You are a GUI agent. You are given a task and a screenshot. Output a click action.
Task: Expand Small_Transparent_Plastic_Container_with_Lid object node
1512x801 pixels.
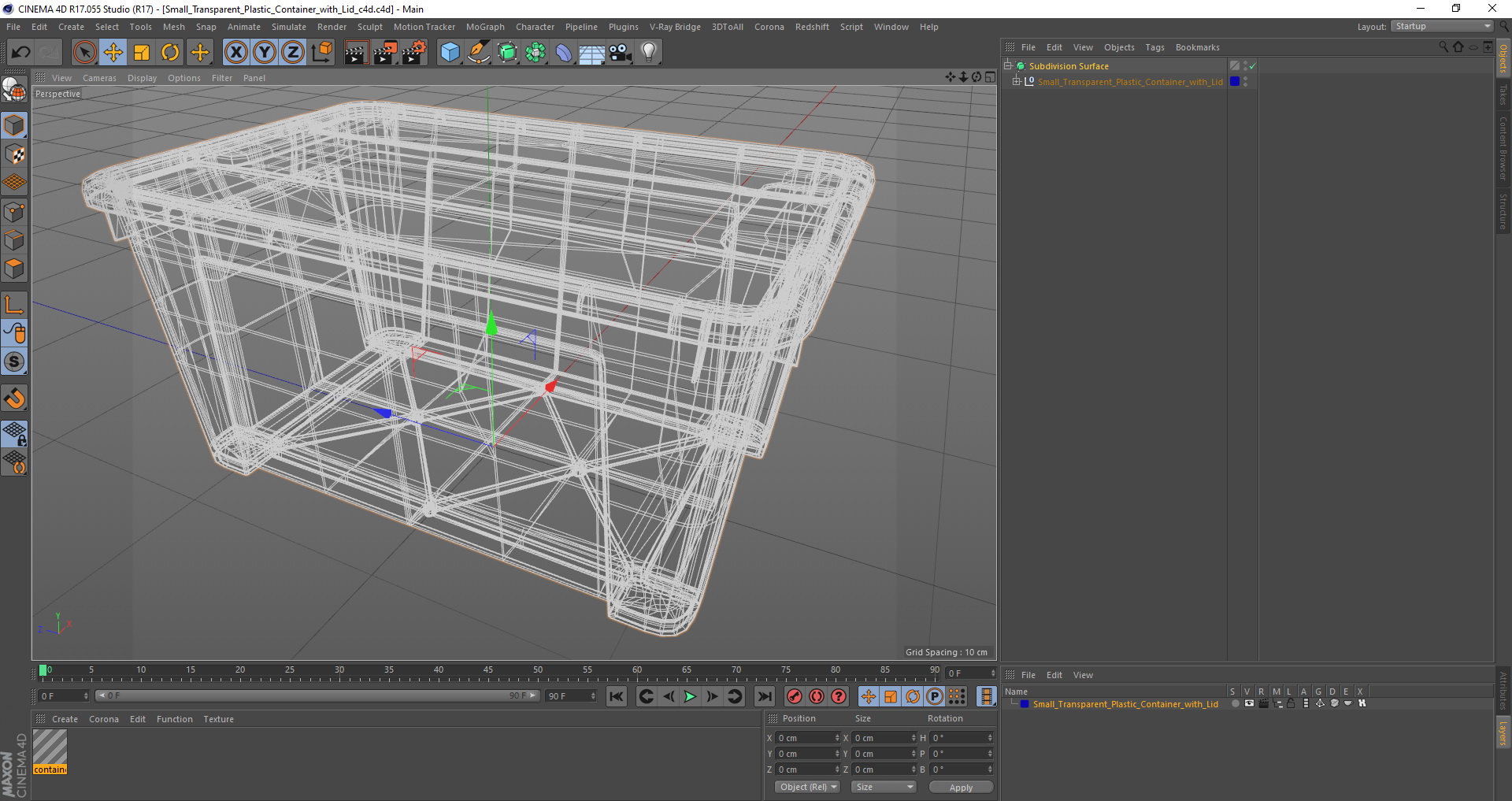(x=1017, y=82)
